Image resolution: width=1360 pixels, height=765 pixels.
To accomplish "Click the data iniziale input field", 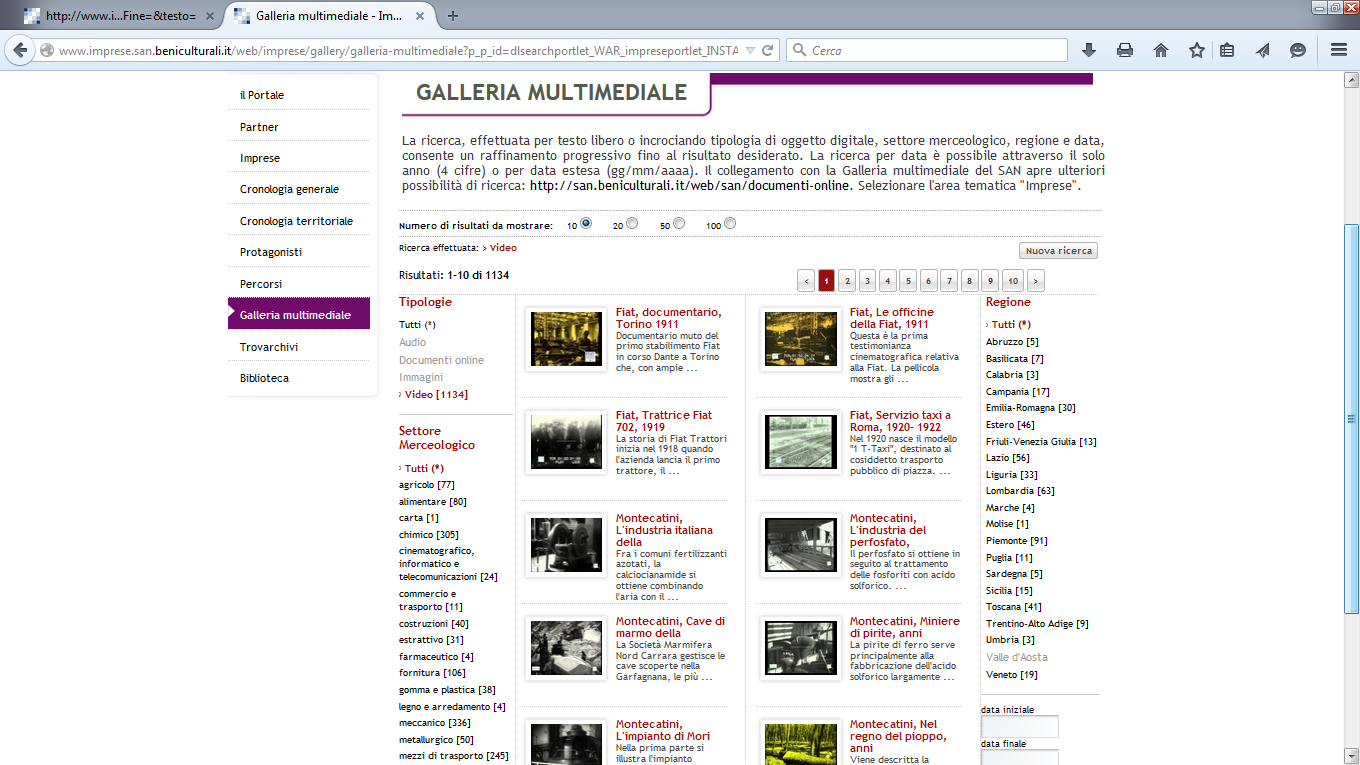I will (x=1020, y=727).
